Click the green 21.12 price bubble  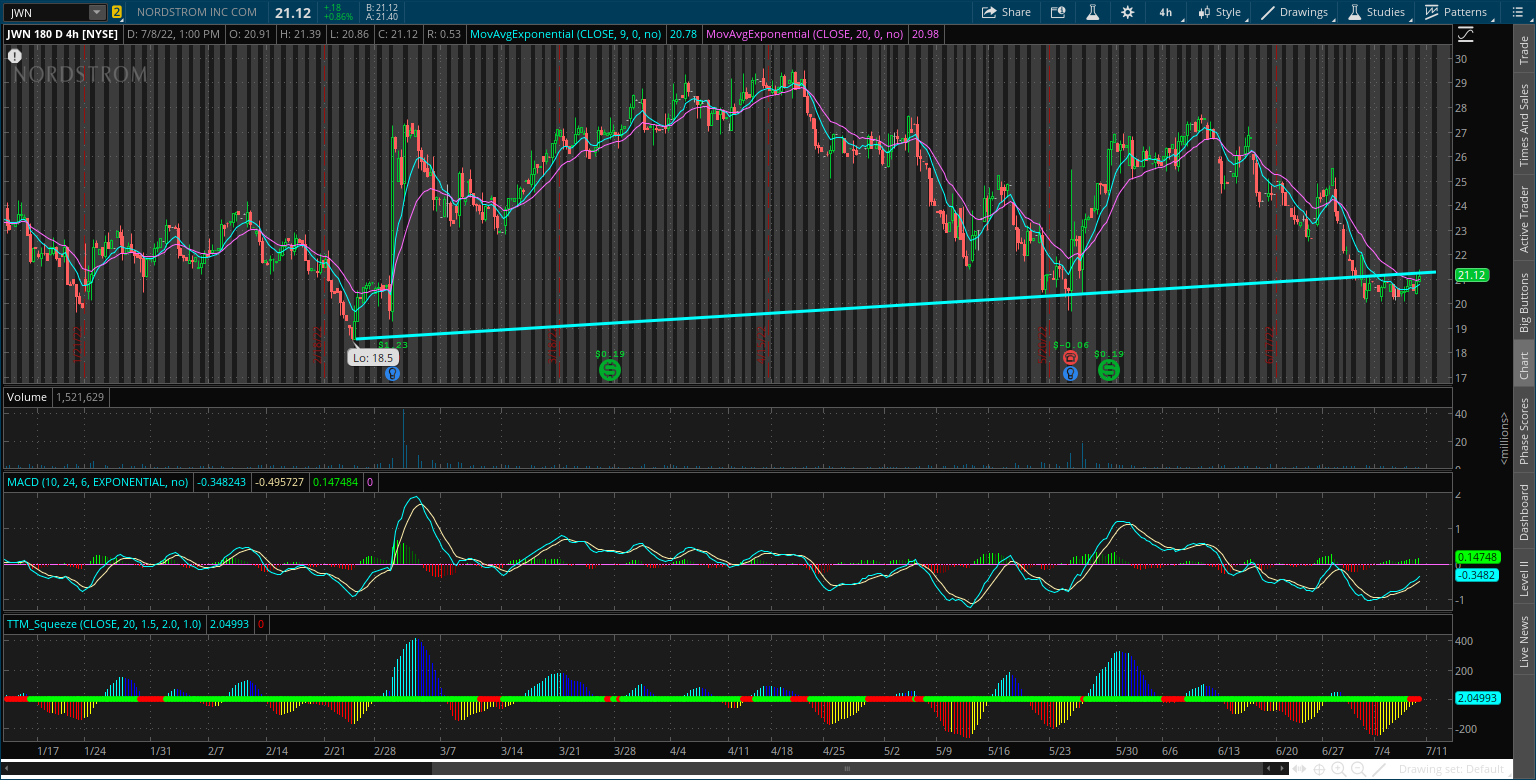click(x=1470, y=274)
